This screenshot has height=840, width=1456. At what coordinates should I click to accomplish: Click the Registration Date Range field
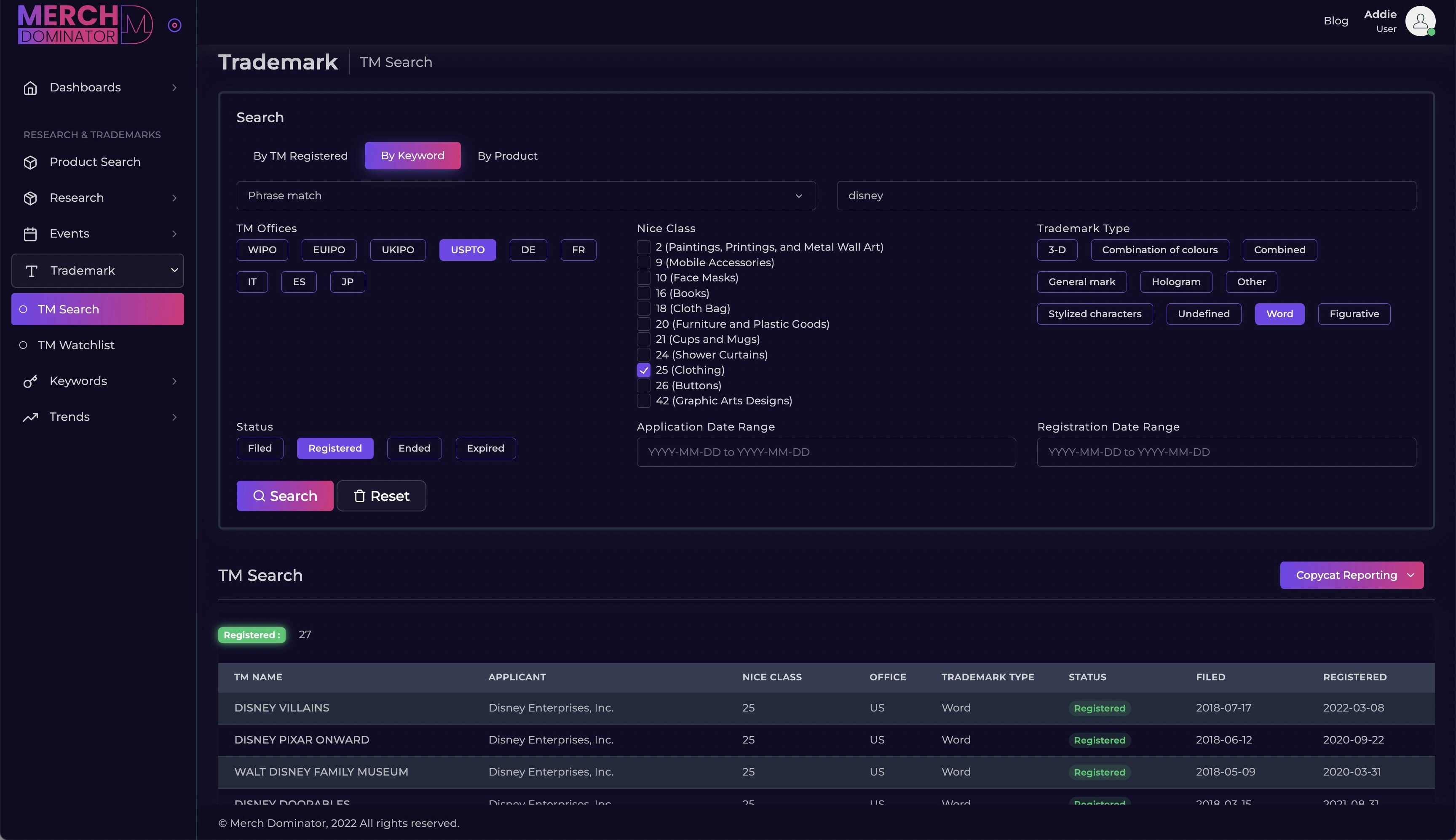1226,452
